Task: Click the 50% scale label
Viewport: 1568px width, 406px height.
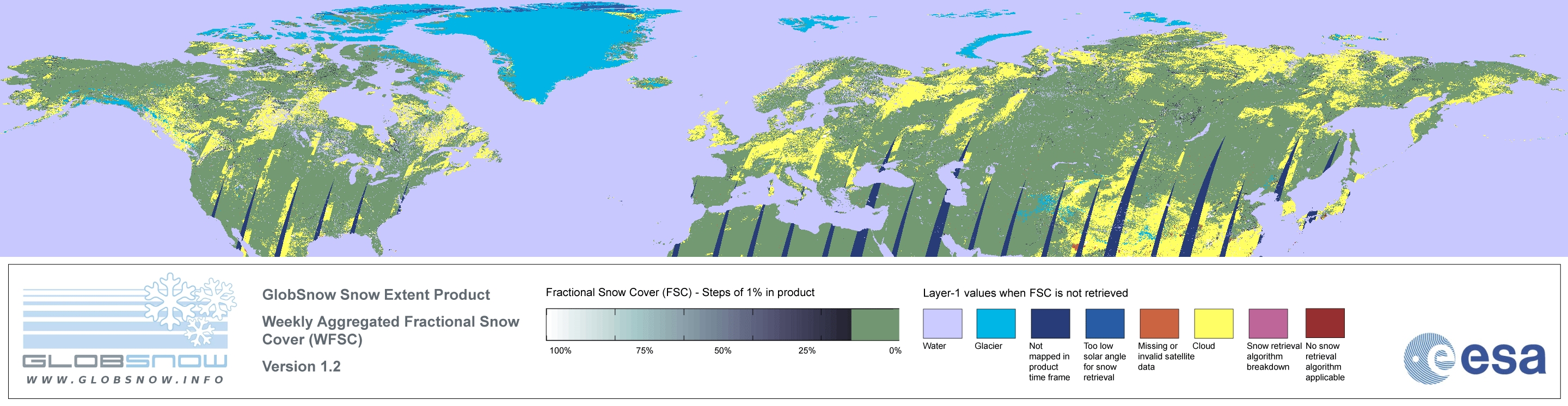Action: pyautogui.click(x=722, y=350)
